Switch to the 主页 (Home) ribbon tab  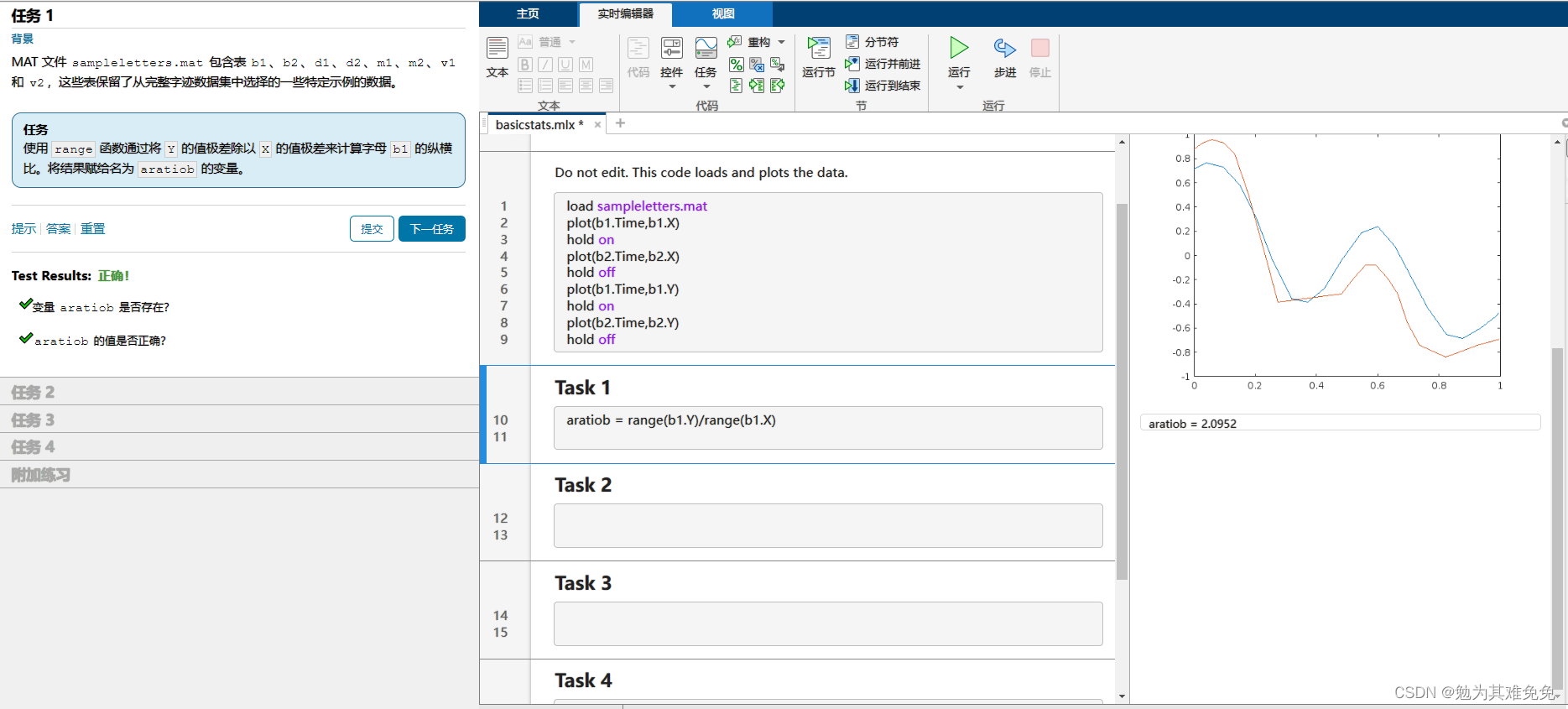click(528, 13)
